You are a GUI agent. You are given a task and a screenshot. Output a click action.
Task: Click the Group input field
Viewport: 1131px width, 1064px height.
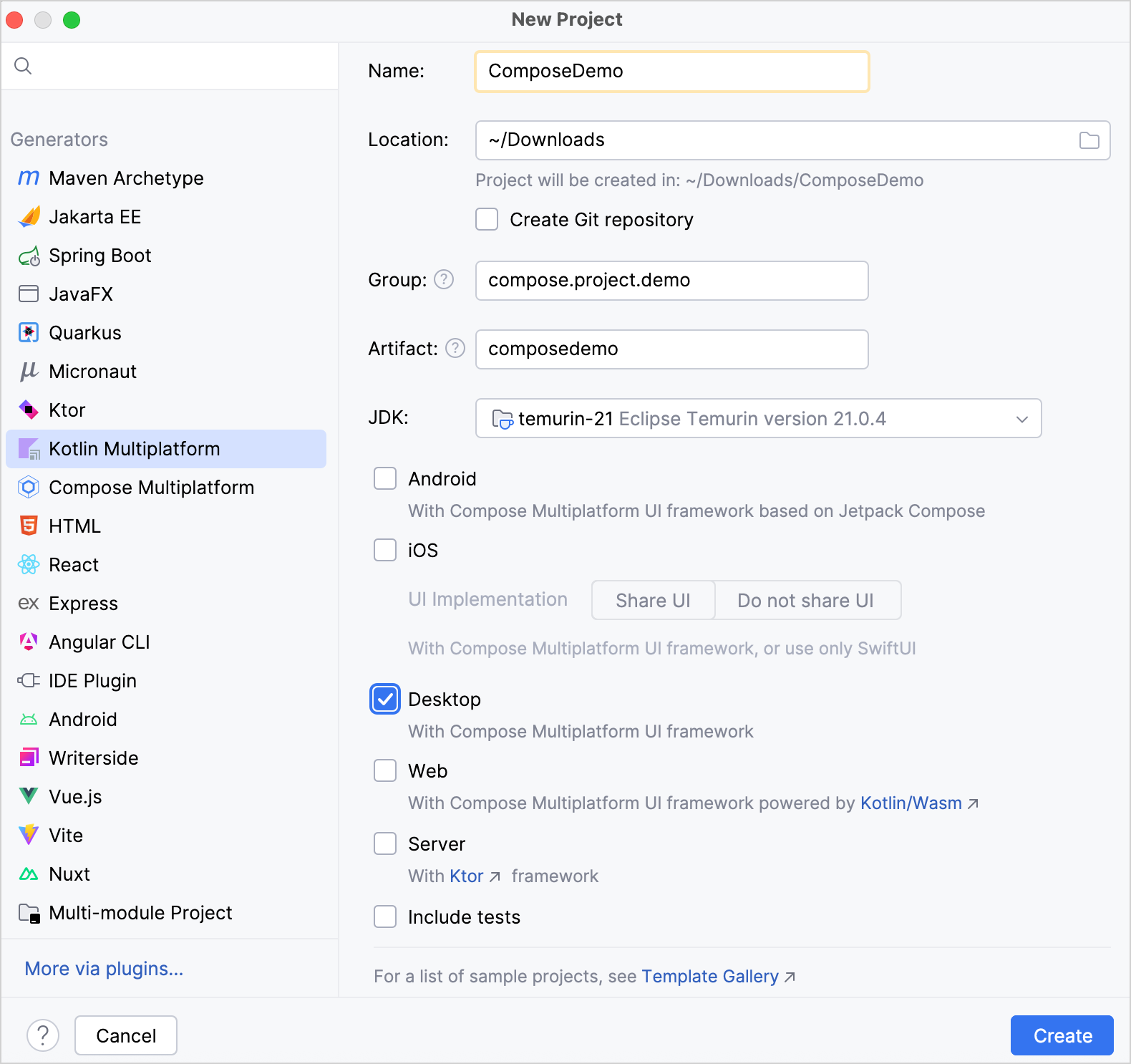[x=672, y=281]
